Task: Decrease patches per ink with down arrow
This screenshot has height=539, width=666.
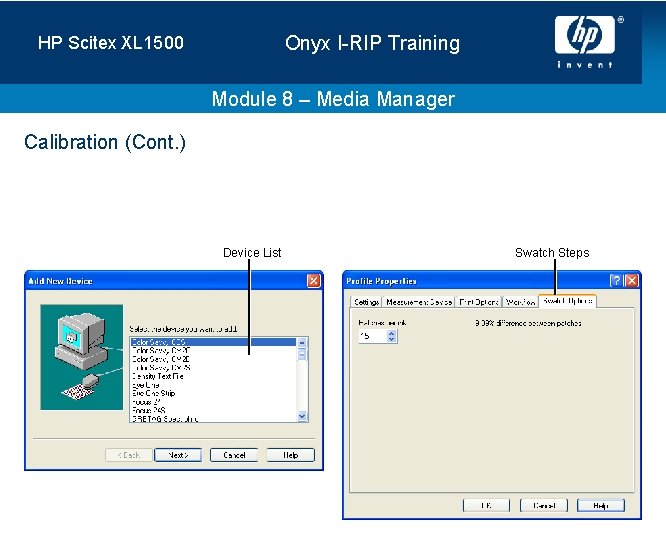Action: point(392,339)
